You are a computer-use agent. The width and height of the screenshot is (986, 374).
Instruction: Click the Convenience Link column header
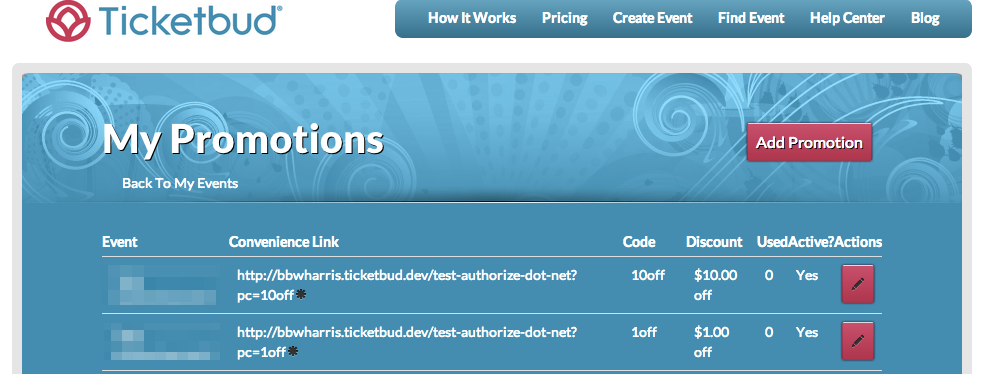pos(284,242)
